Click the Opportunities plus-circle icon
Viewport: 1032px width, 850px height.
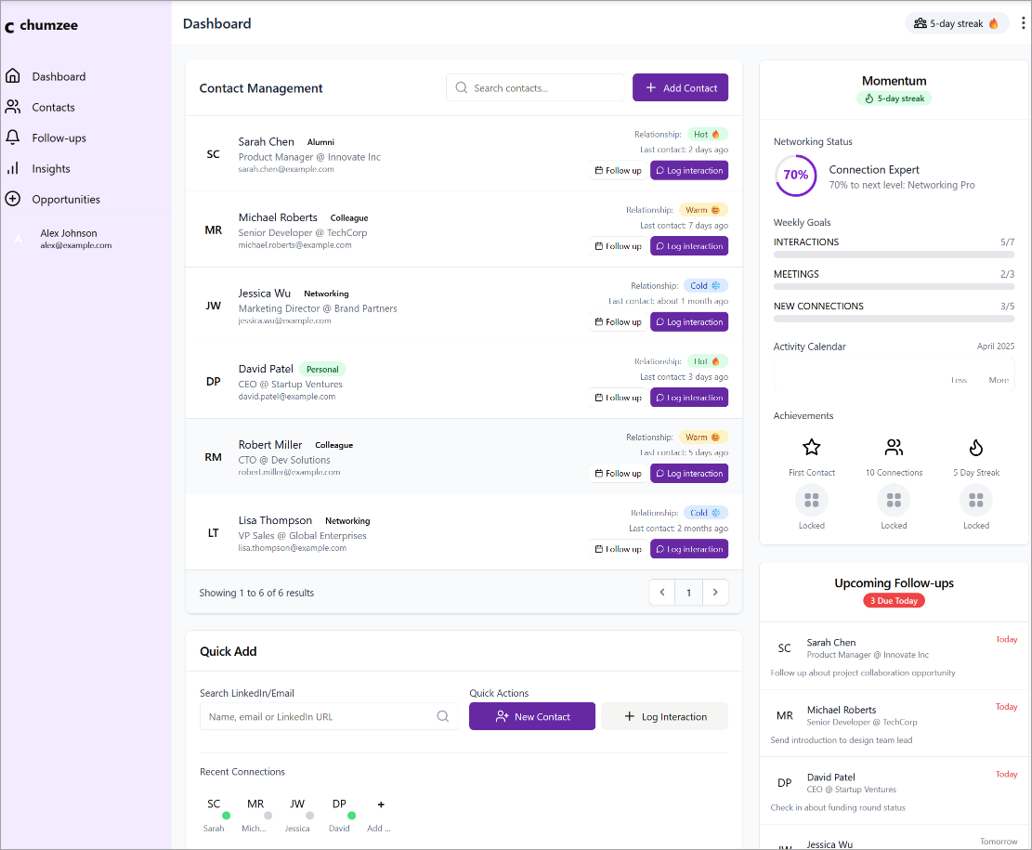(x=13, y=199)
